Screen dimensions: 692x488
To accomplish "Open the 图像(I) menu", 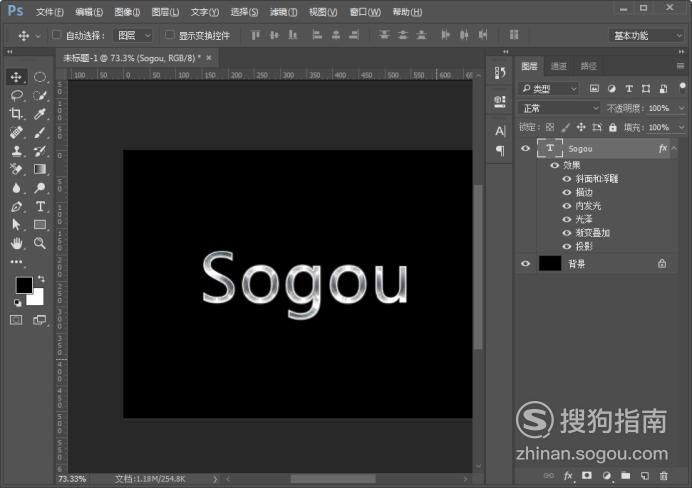I will click(x=127, y=12).
